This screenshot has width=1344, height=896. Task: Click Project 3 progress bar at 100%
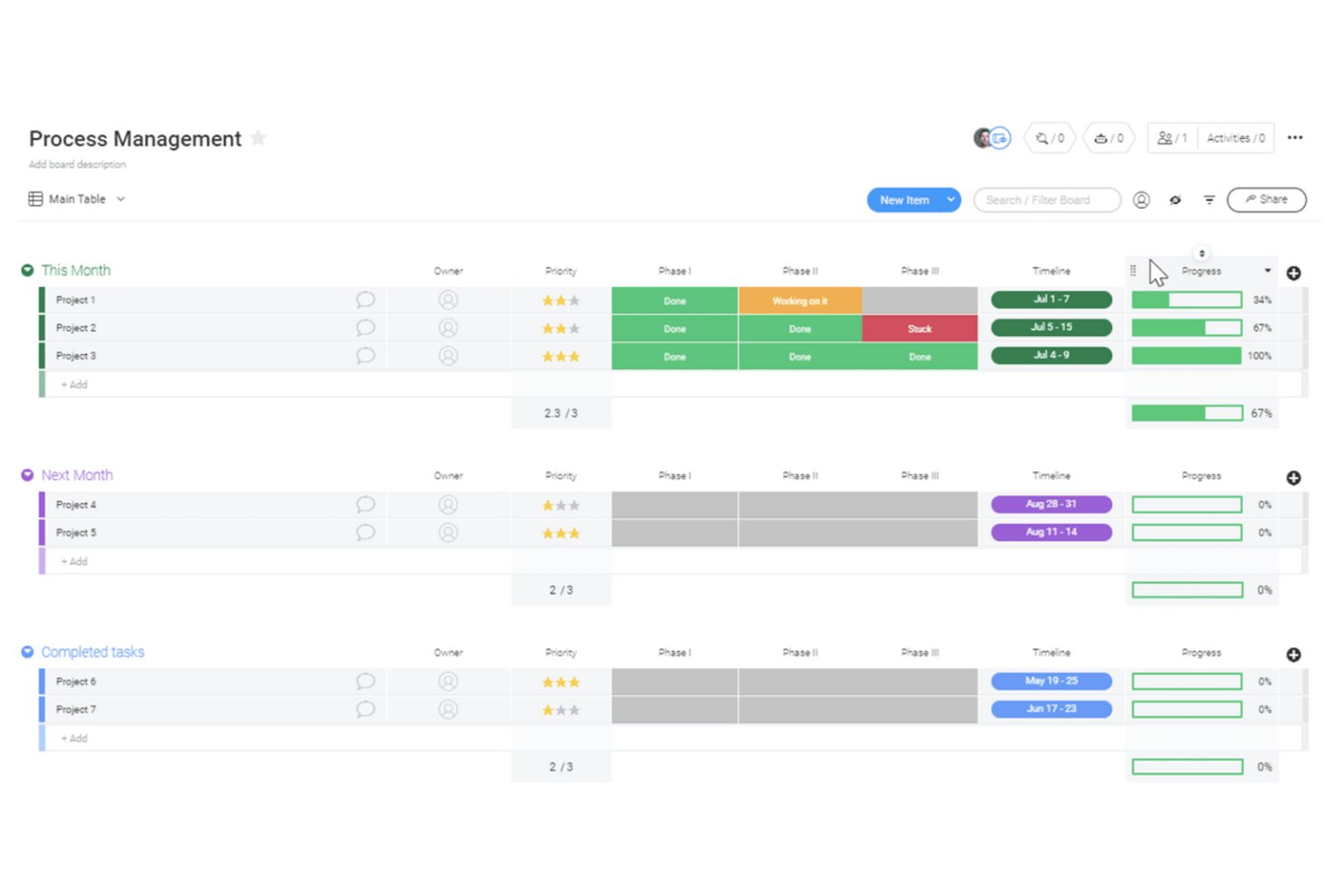1187,356
